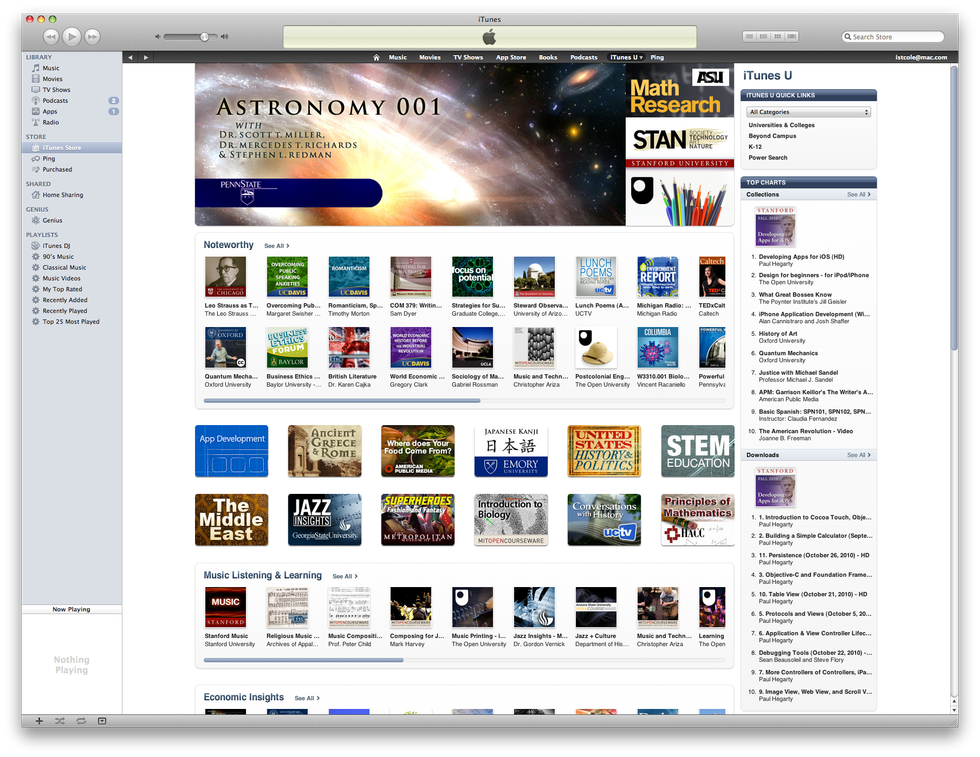Create a new playlist with the plus icon
980x757 pixels.
[x=39, y=720]
